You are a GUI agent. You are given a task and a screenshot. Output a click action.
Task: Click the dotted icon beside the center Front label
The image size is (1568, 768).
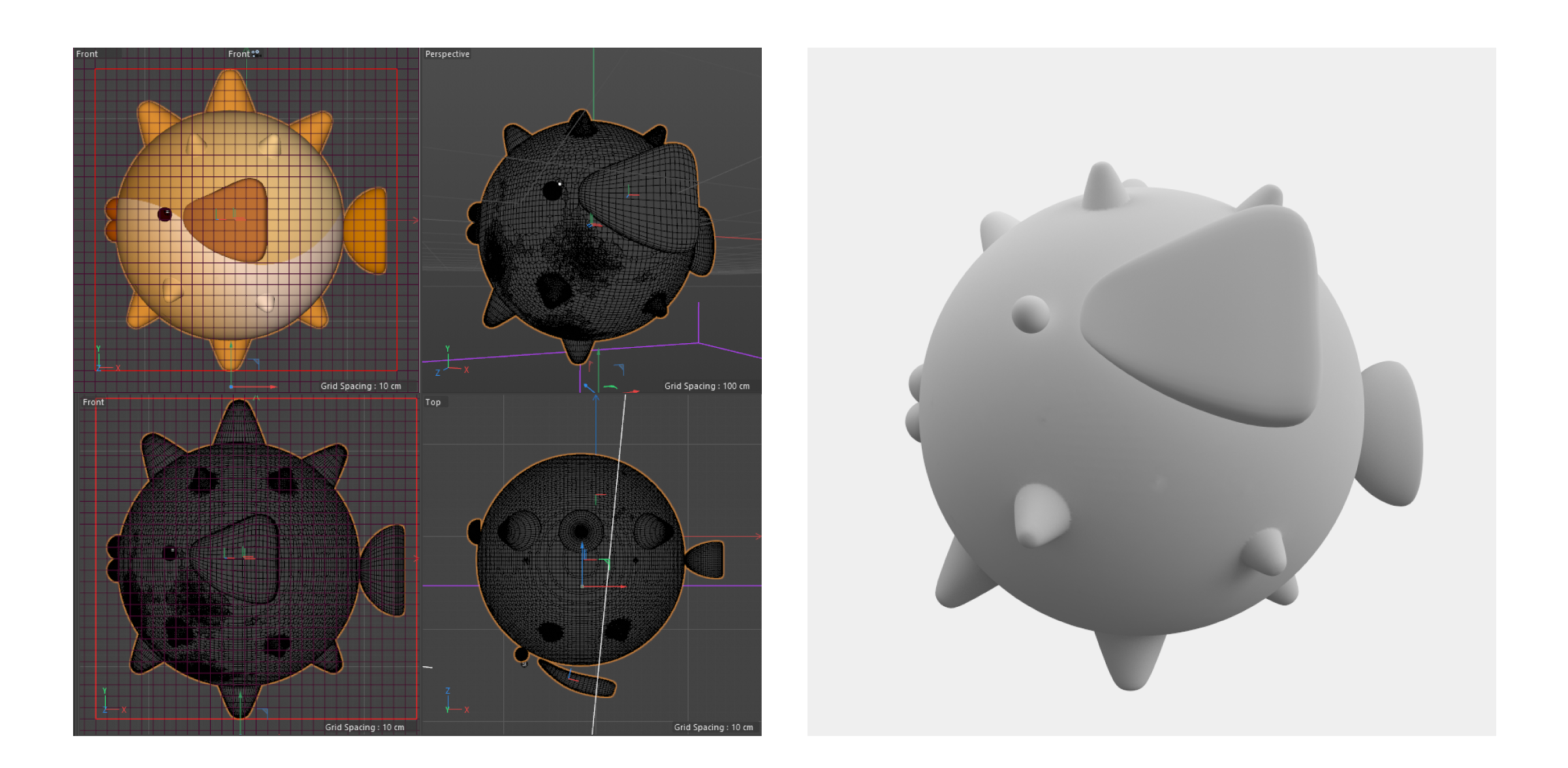[x=256, y=54]
